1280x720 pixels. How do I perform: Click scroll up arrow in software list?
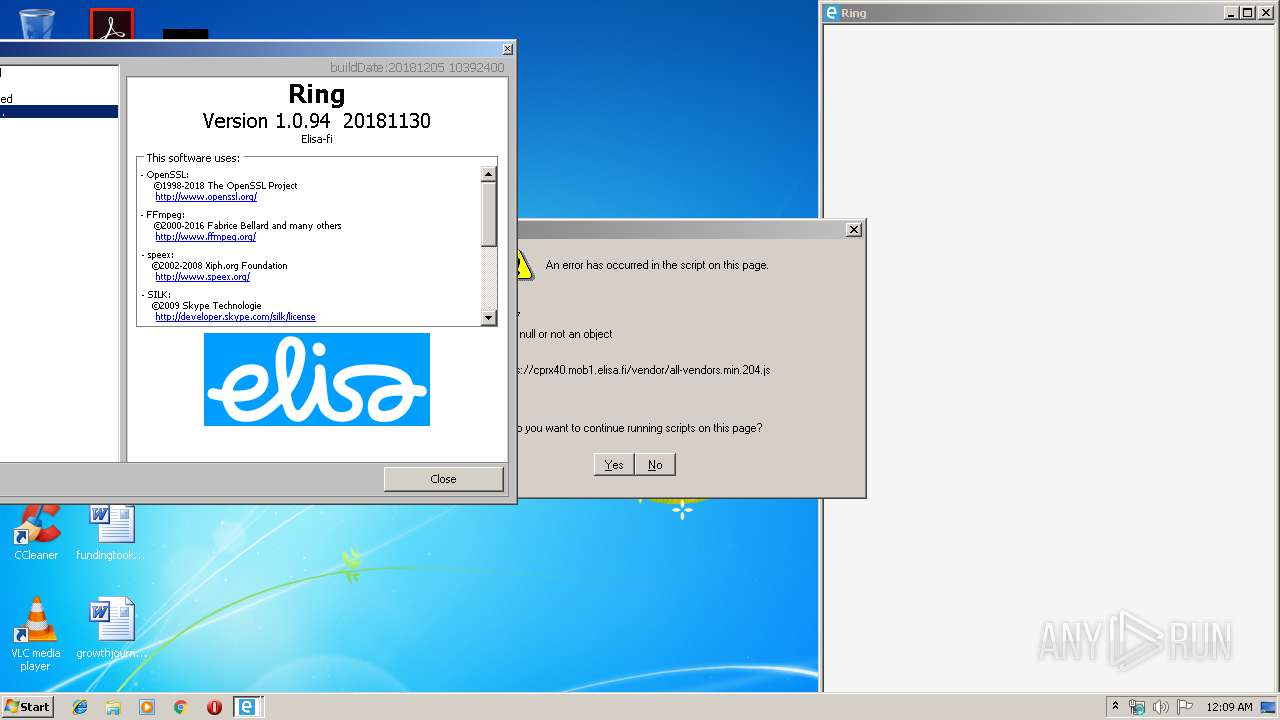[x=489, y=174]
